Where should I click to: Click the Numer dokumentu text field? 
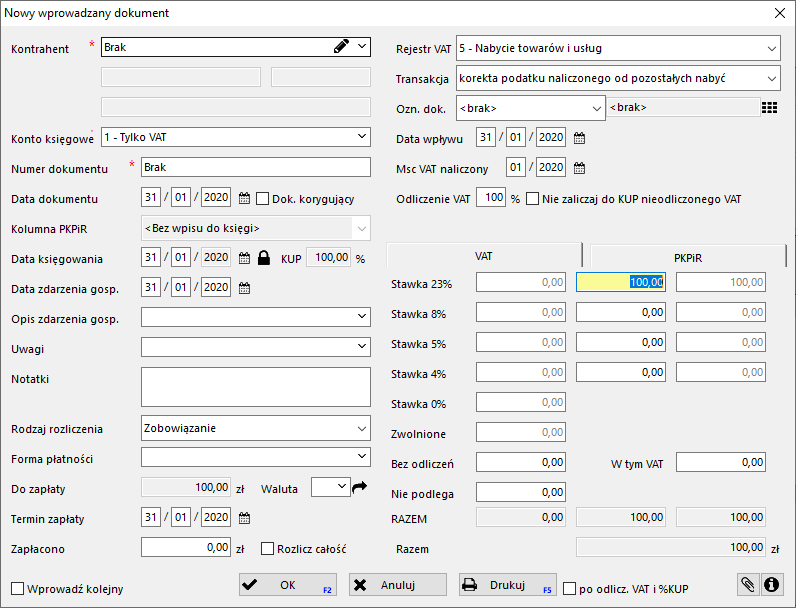[x=255, y=167]
